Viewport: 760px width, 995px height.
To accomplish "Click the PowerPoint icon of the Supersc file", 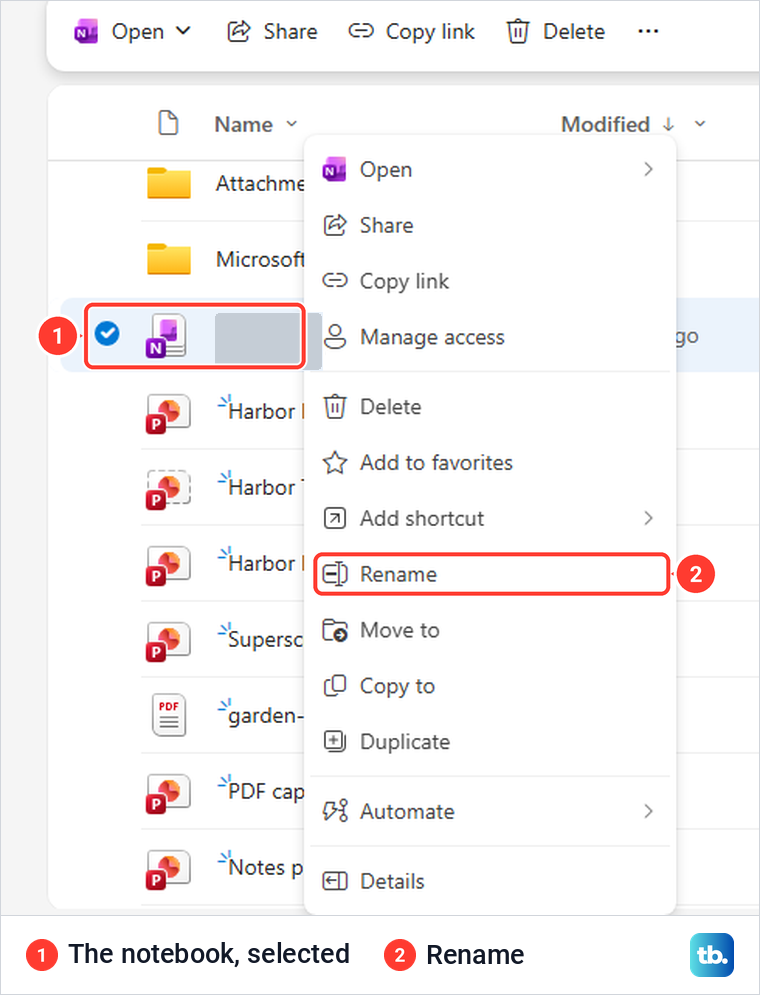I will (x=168, y=642).
